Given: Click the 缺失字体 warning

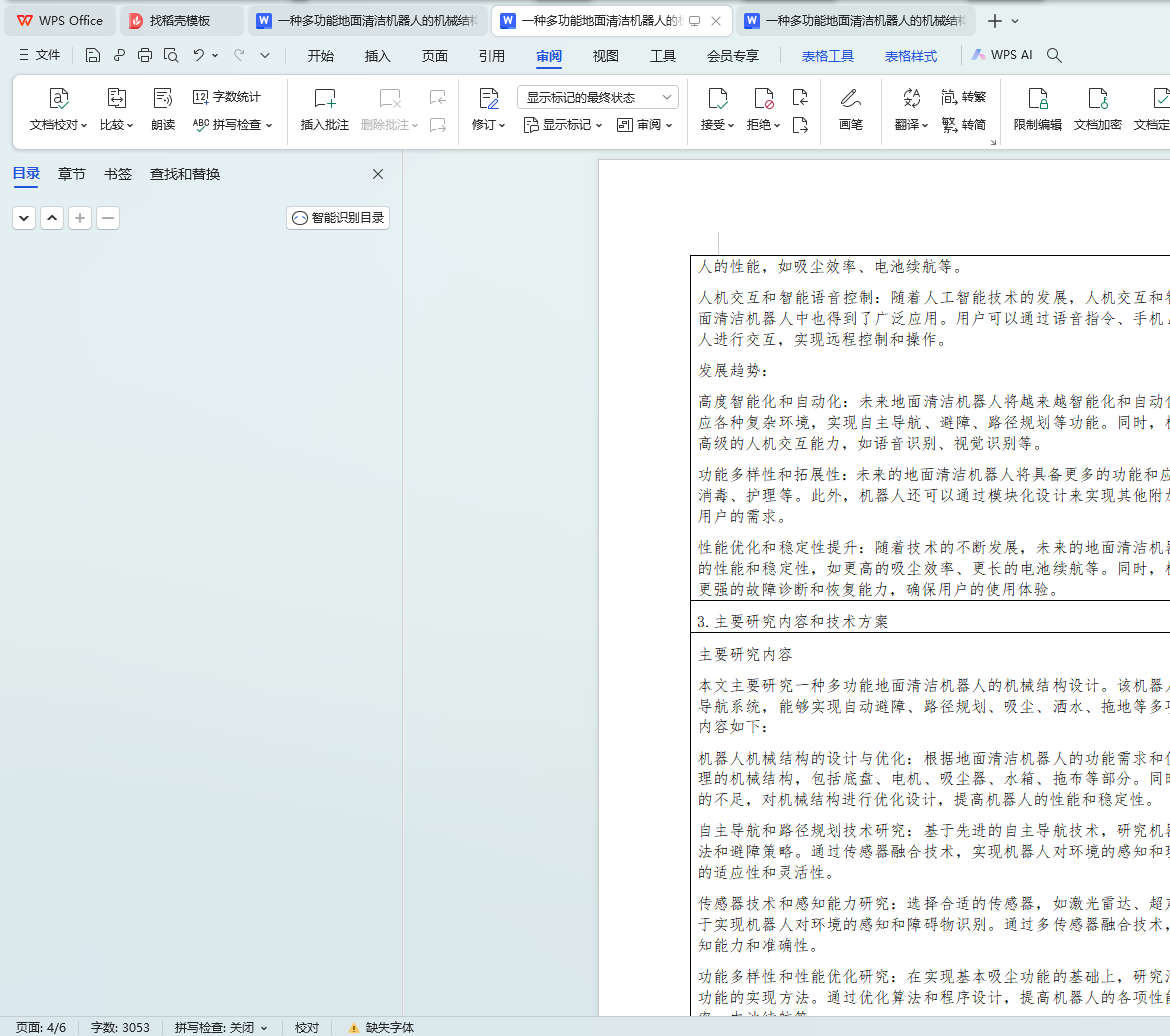Looking at the screenshot, I should click(381, 1028).
